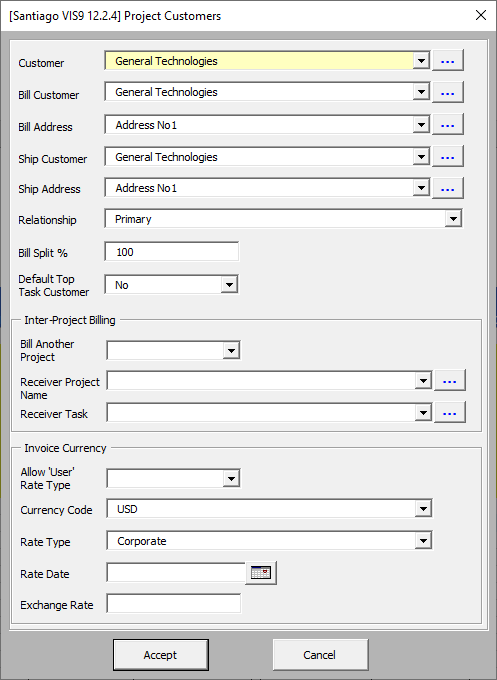Click into the Rate Date text field
Viewport: 497px width, 680px height.
pos(176,573)
